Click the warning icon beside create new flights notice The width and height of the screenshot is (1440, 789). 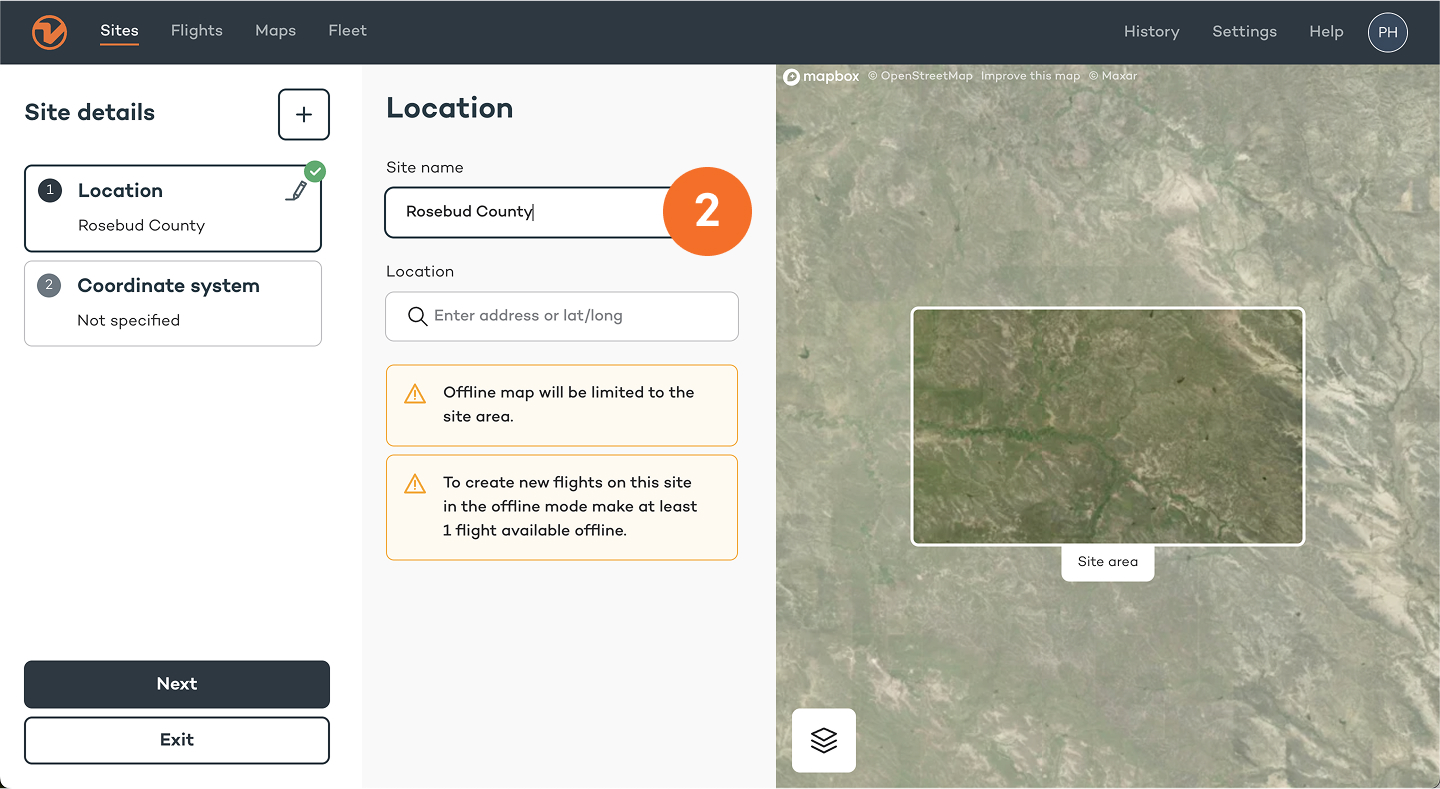point(415,484)
